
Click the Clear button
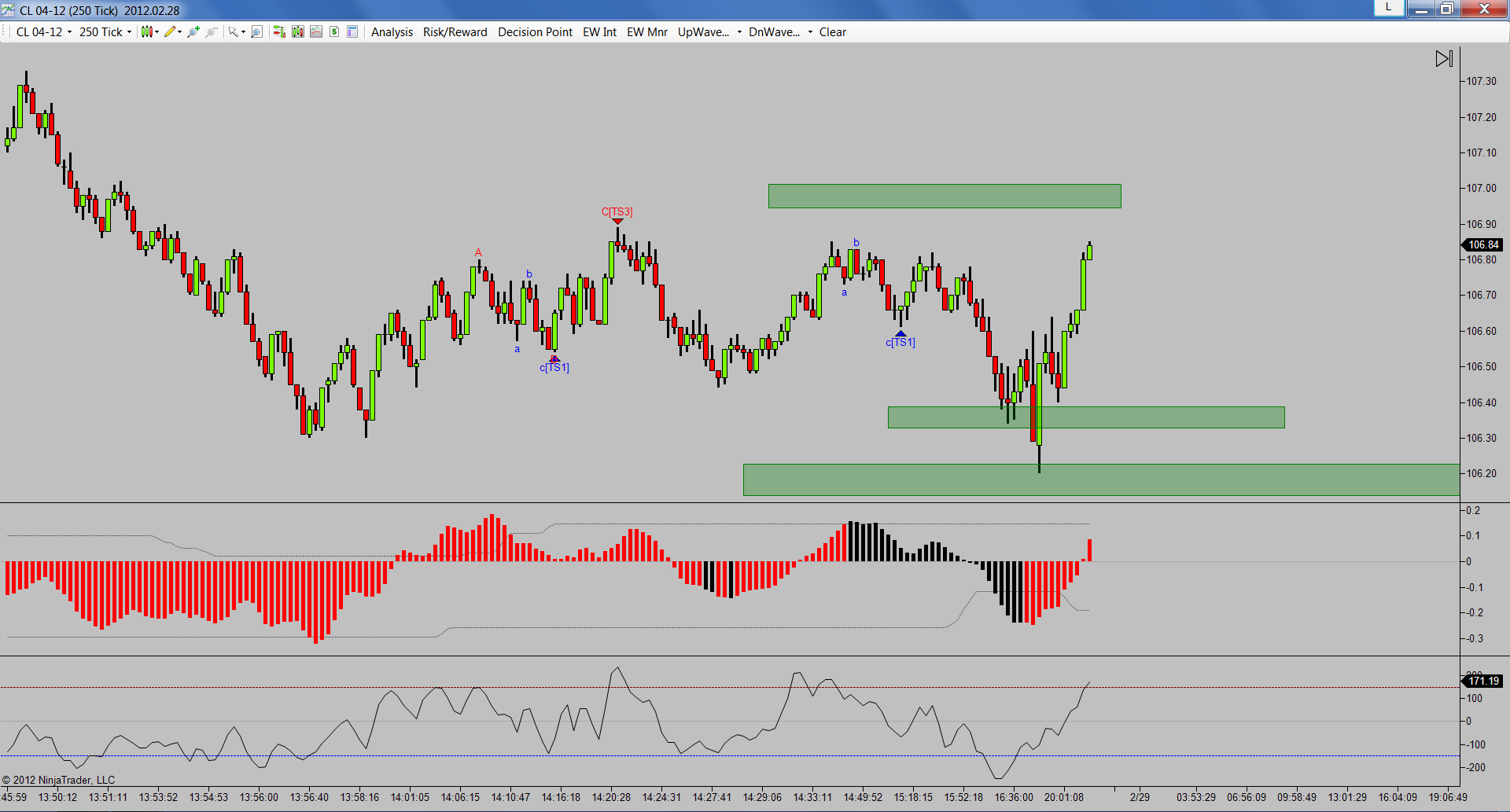[833, 32]
